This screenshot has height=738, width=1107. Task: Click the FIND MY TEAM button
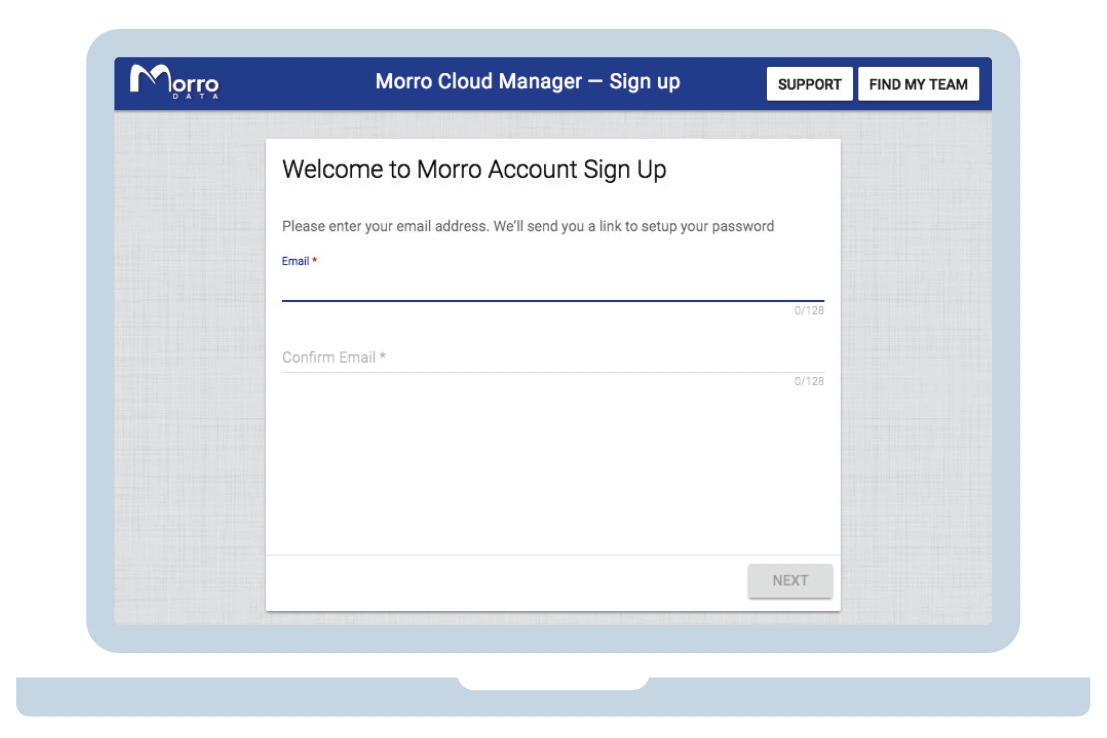coord(918,84)
